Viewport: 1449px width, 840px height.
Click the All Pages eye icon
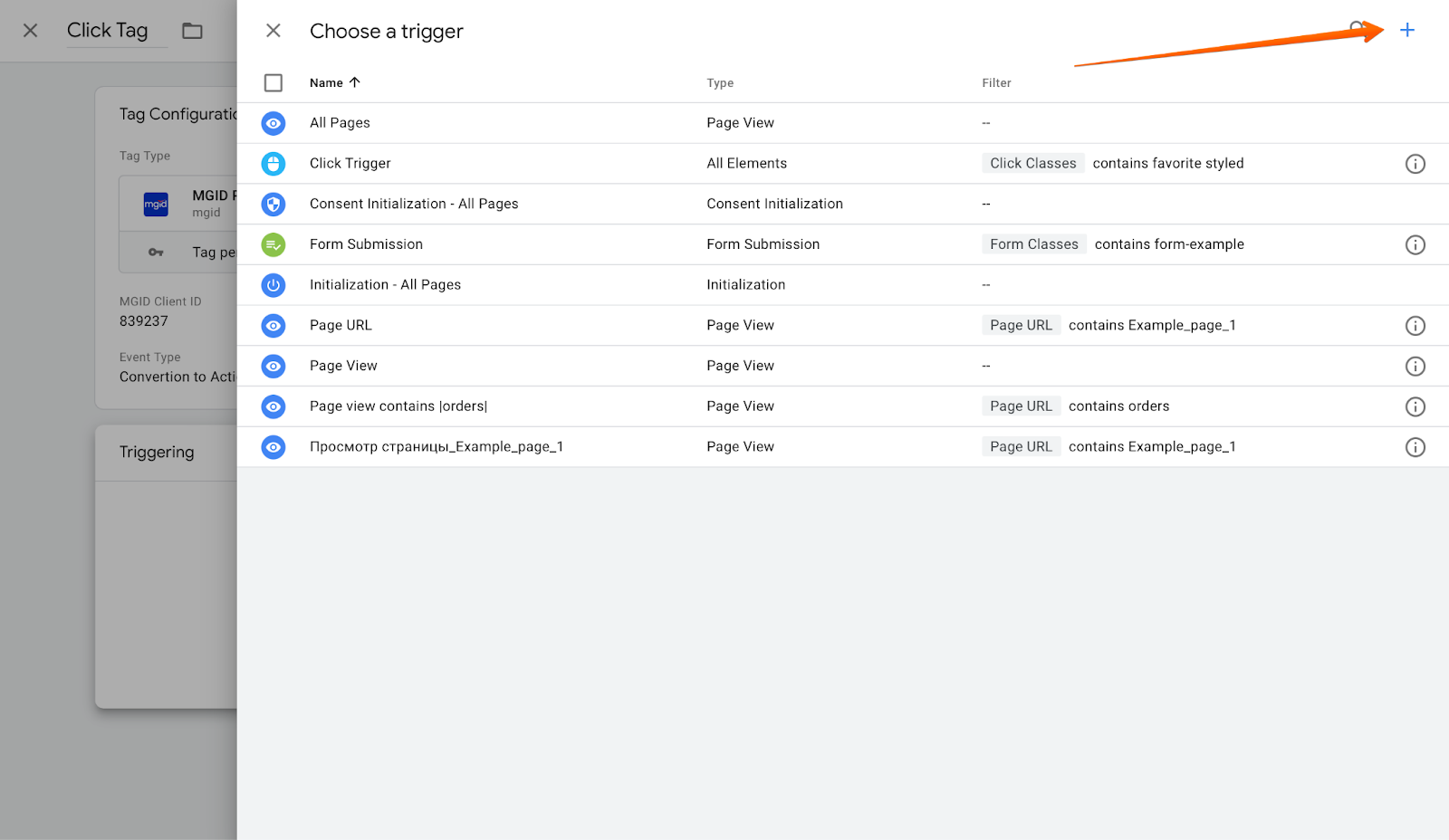click(x=273, y=123)
